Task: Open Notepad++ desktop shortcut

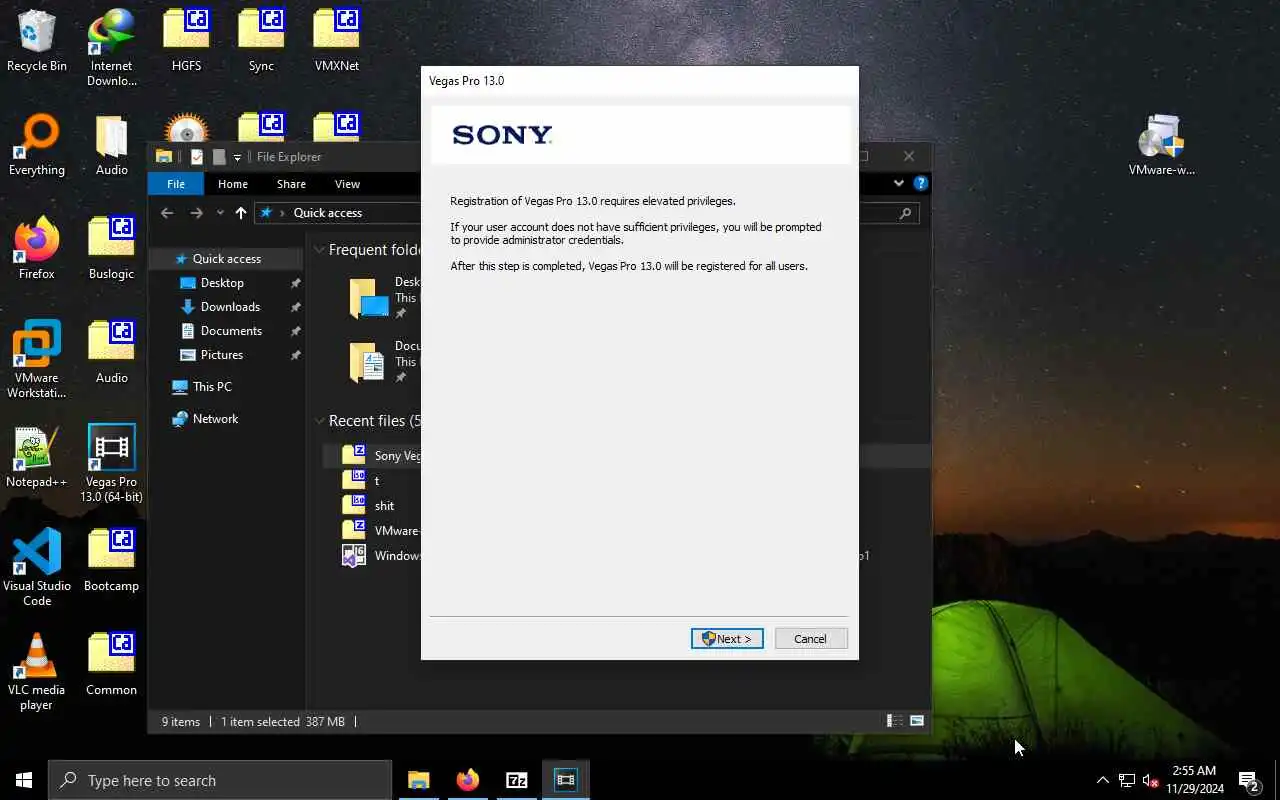Action: [x=37, y=457]
